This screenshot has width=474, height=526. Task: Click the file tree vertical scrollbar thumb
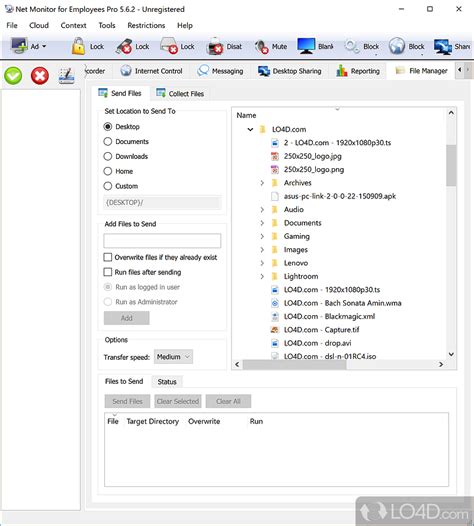451,165
